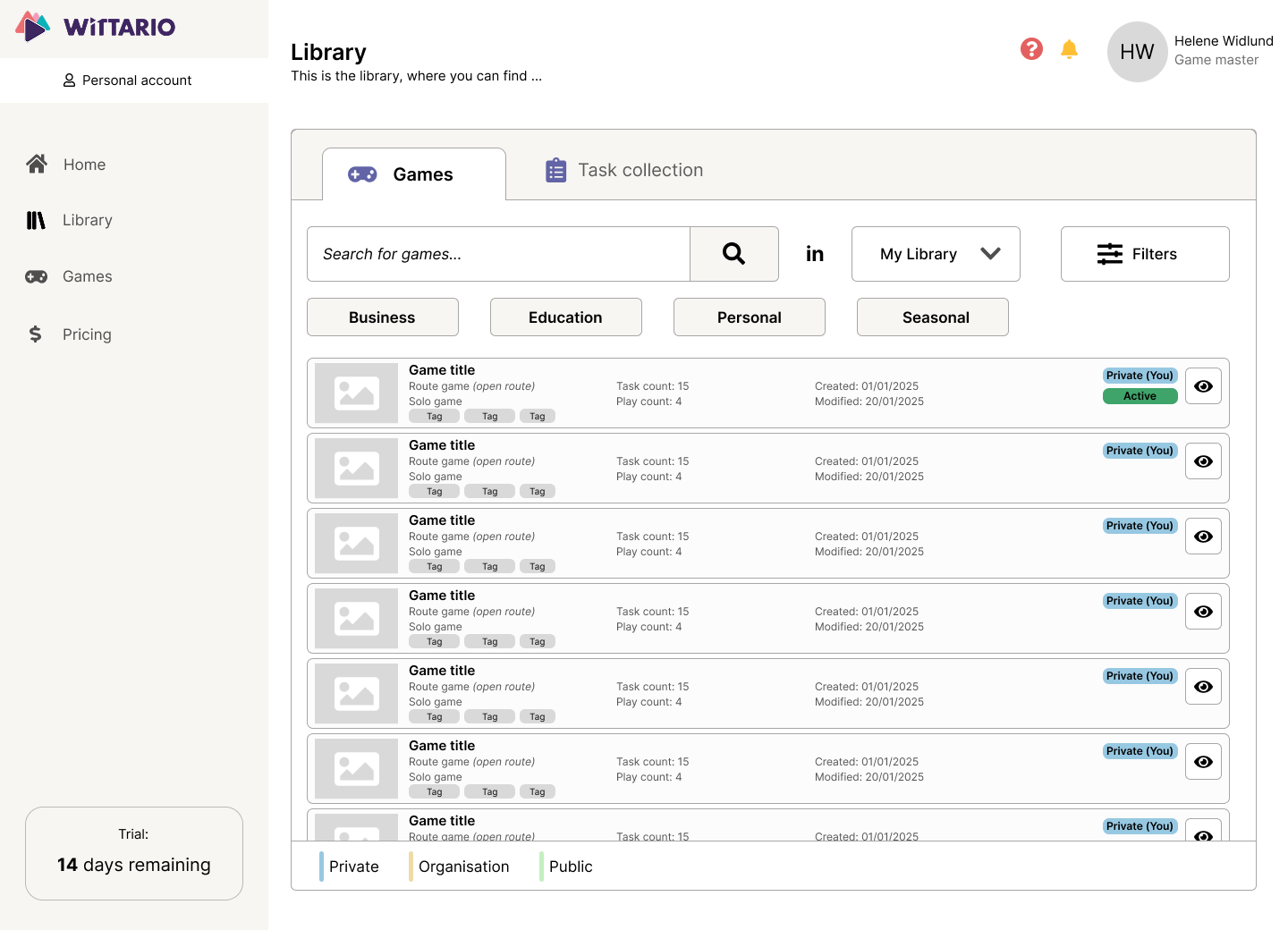Open the notifications bell
Image resolution: width=1288 pixels, height=930 pixels.
click(1069, 49)
